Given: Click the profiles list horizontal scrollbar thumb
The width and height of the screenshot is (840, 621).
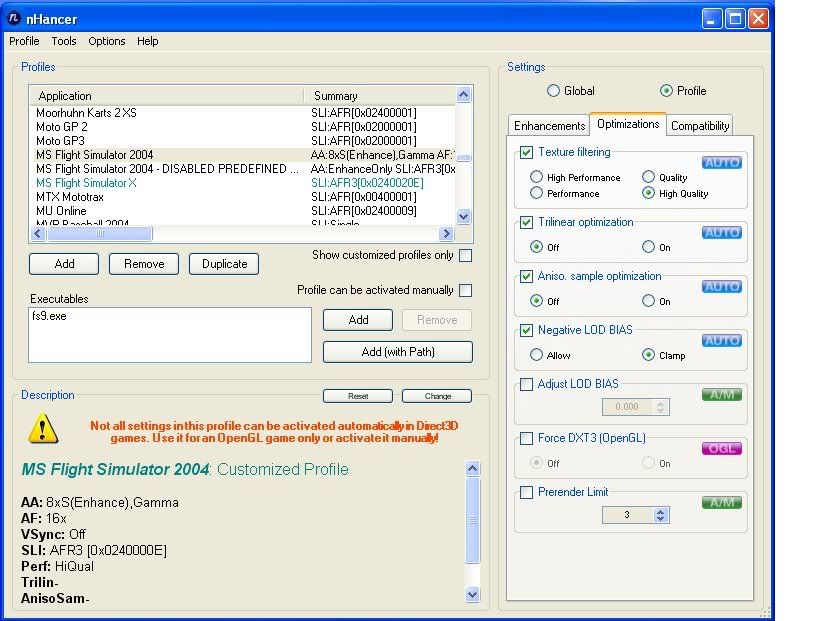Looking at the screenshot, I should point(100,234).
